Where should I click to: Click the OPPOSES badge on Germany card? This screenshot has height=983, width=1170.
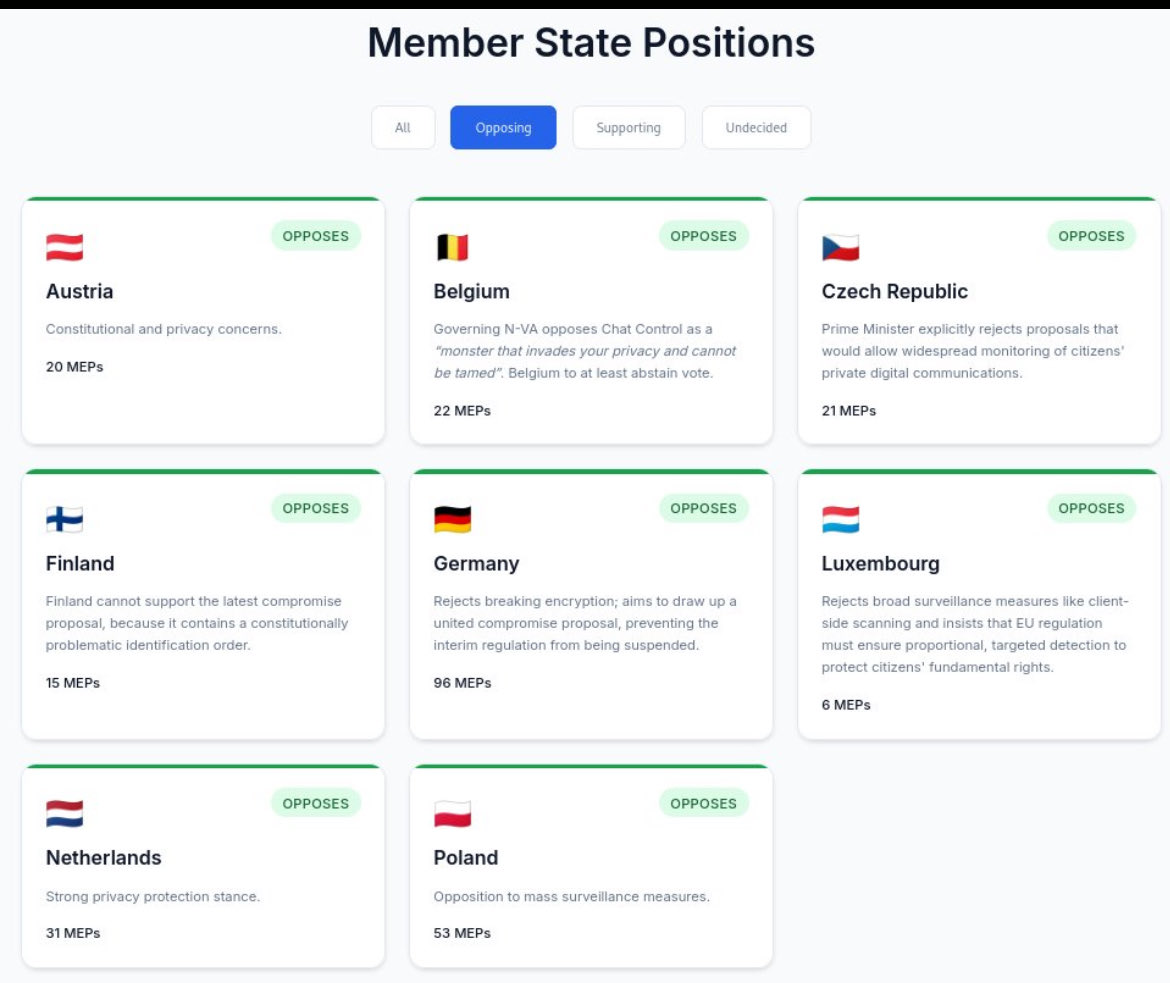coord(704,508)
